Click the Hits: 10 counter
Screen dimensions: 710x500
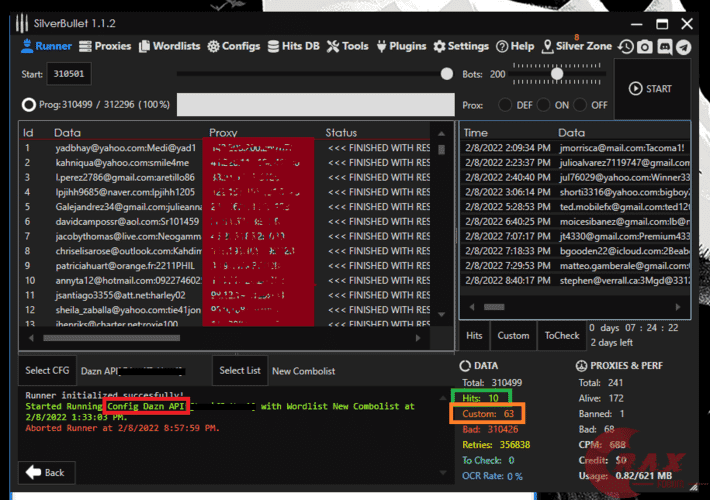480,398
